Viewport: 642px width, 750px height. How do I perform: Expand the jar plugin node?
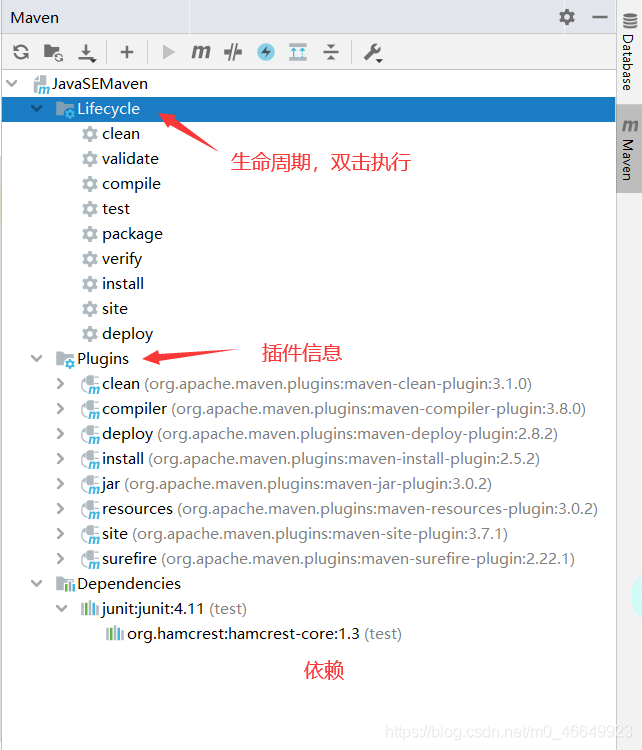pyautogui.click(x=61, y=484)
